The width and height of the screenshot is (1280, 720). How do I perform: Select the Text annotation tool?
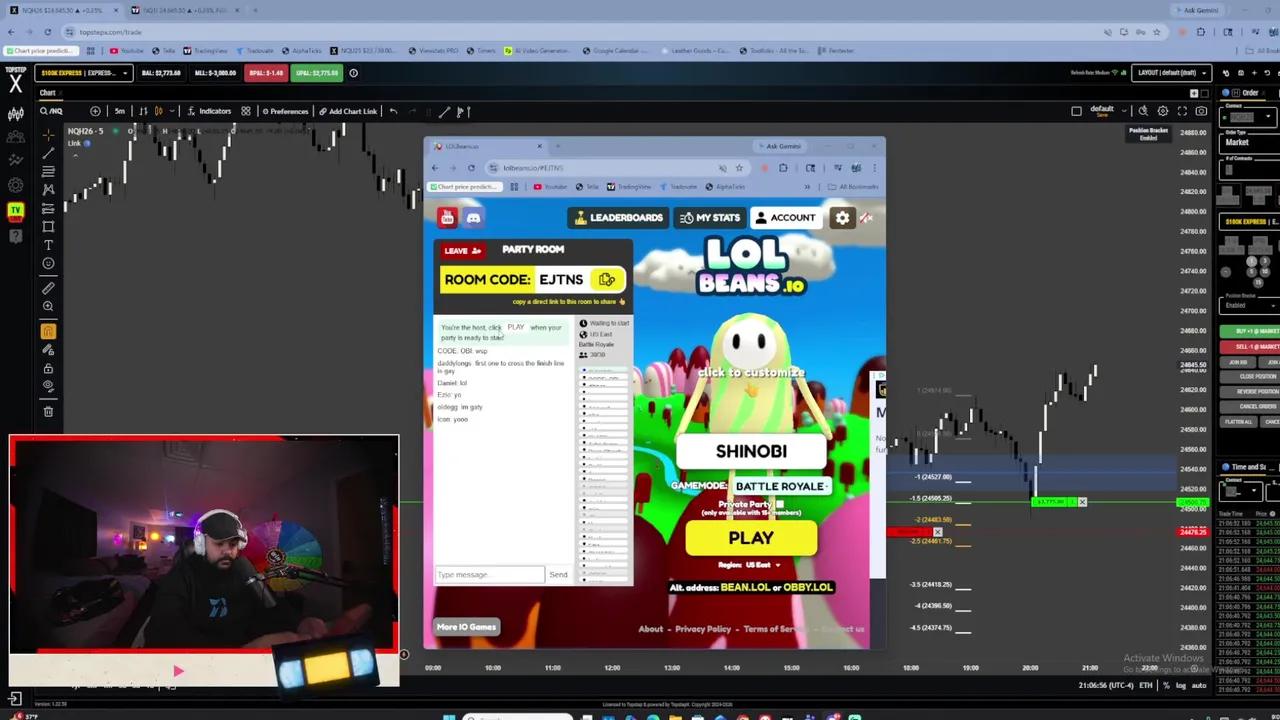click(48, 245)
